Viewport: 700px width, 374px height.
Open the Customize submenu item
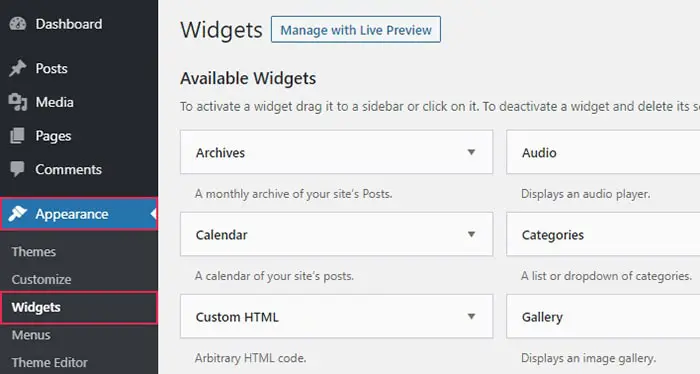pyautogui.click(x=42, y=279)
